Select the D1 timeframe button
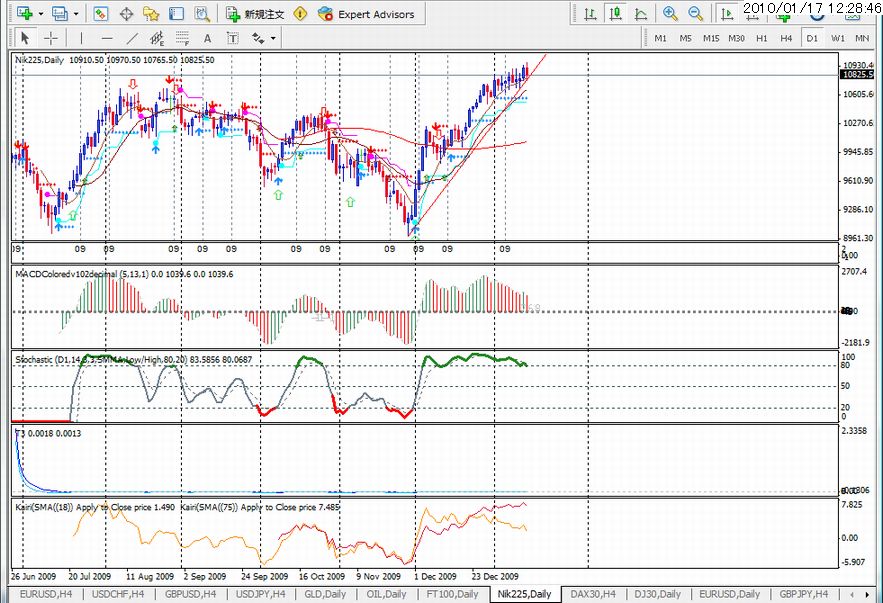The width and height of the screenshot is (883, 603). click(811, 38)
